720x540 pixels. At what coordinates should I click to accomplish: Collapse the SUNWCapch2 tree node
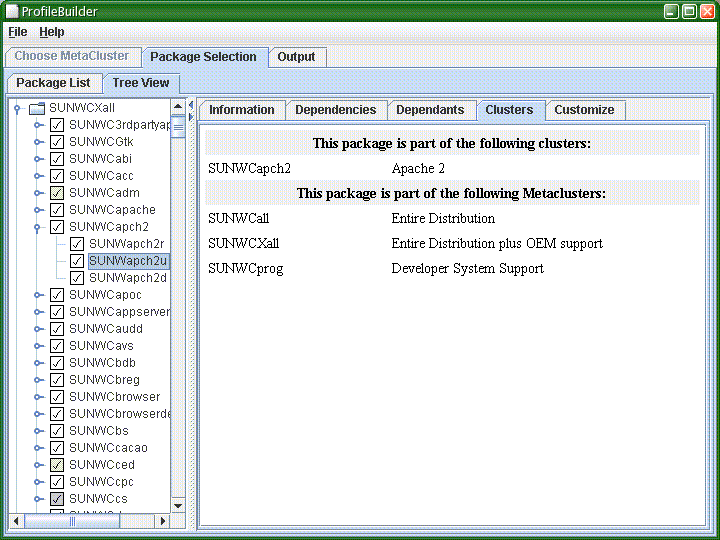pos(38,228)
